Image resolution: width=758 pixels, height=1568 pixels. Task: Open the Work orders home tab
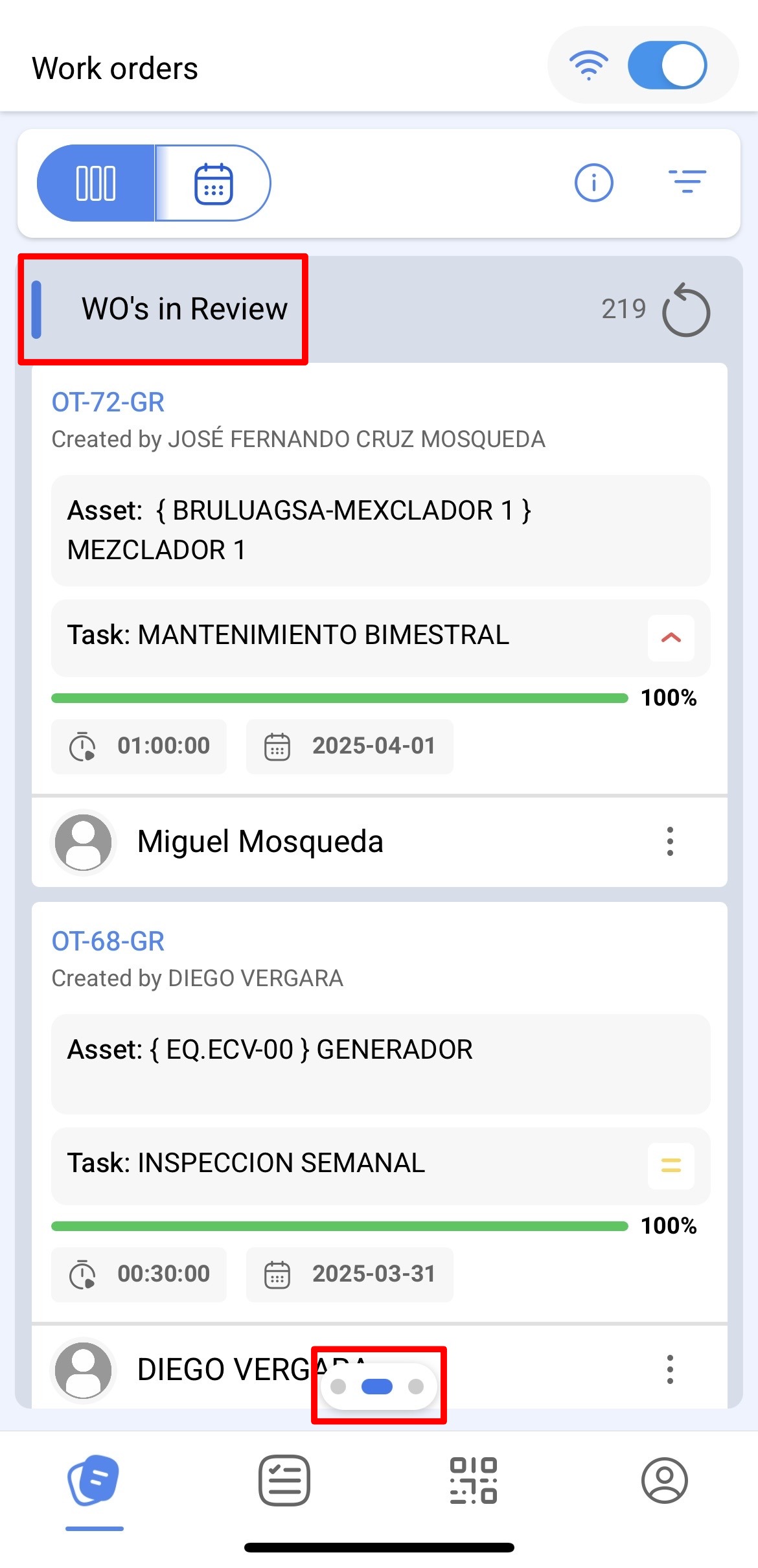point(94,1481)
